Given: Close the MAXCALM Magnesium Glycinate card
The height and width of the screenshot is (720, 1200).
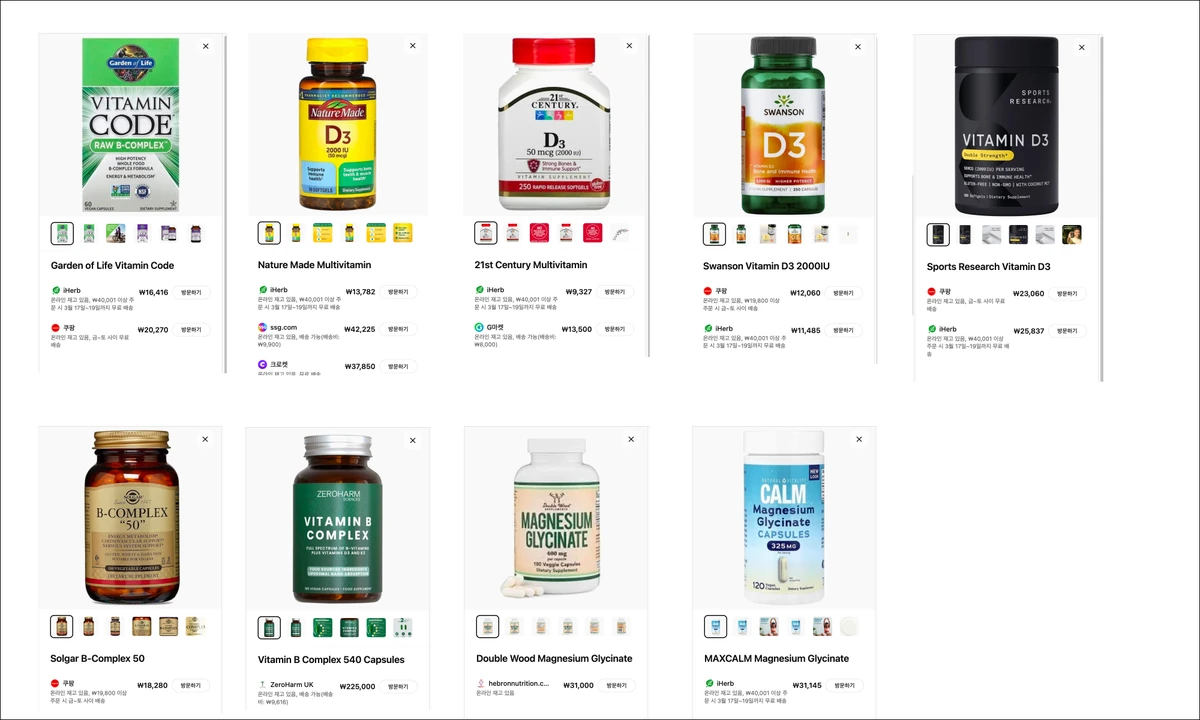Looking at the screenshot, I should pyautogui.click(x=858, y=439).
